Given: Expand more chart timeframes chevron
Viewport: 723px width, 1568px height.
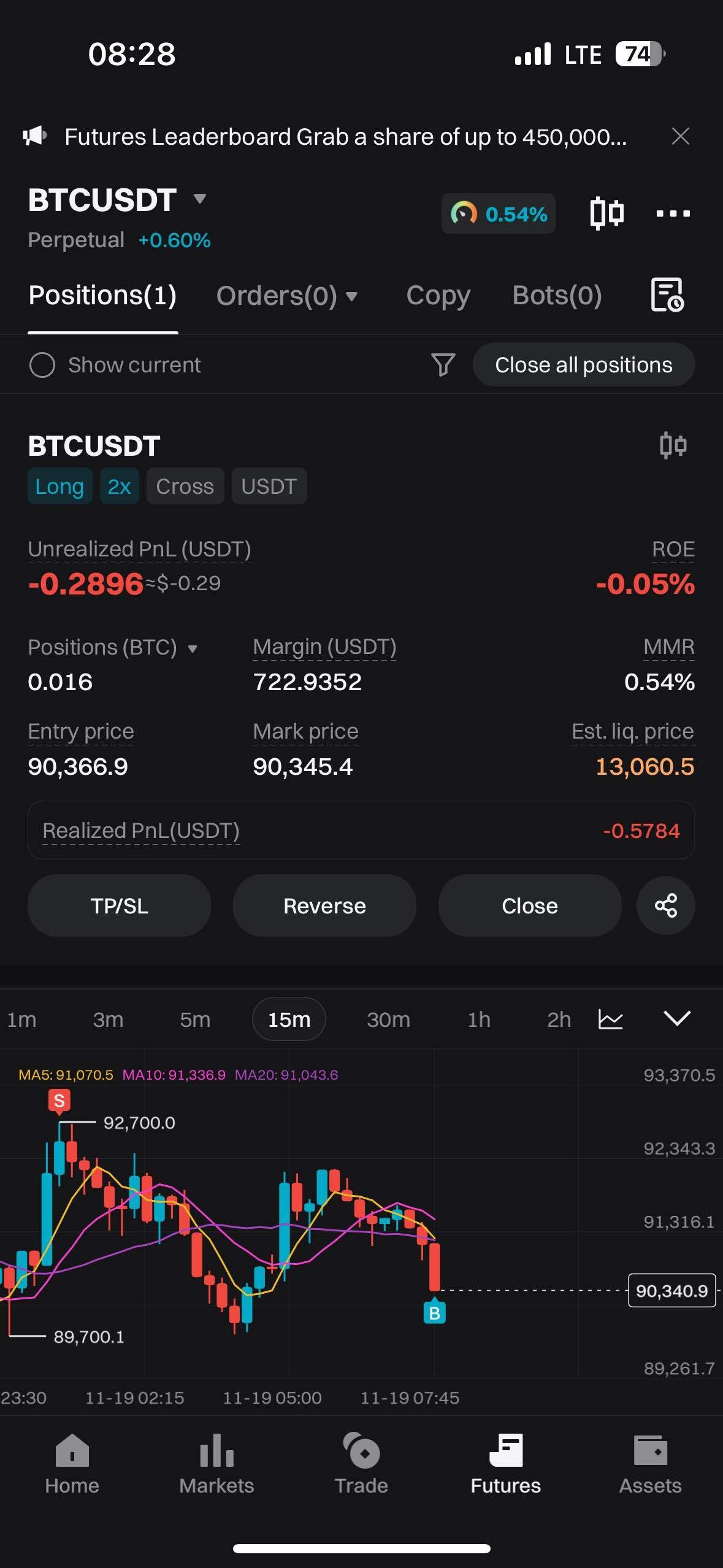Looking at the screenshot, I should [x=677, y=1018].
